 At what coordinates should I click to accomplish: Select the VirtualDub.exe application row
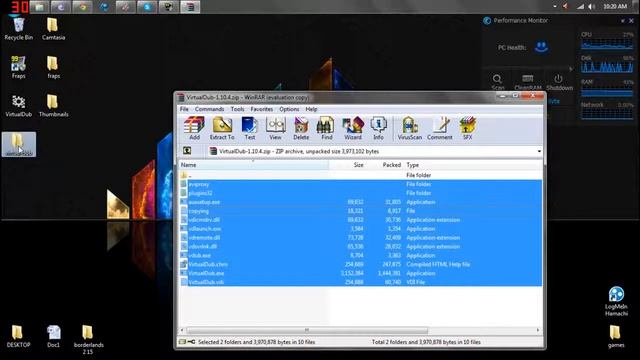pos(361,273)
